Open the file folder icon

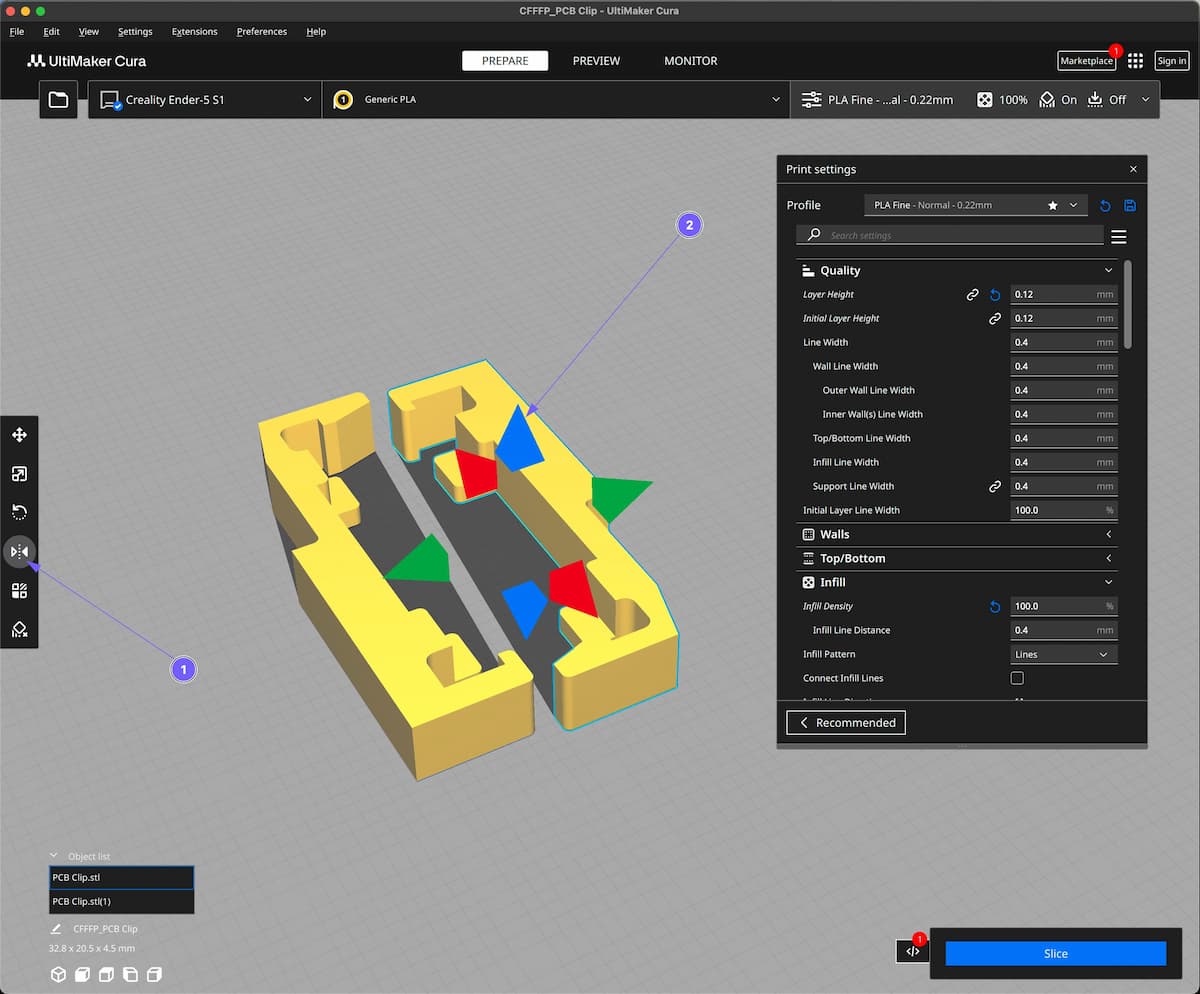point(58,100)
